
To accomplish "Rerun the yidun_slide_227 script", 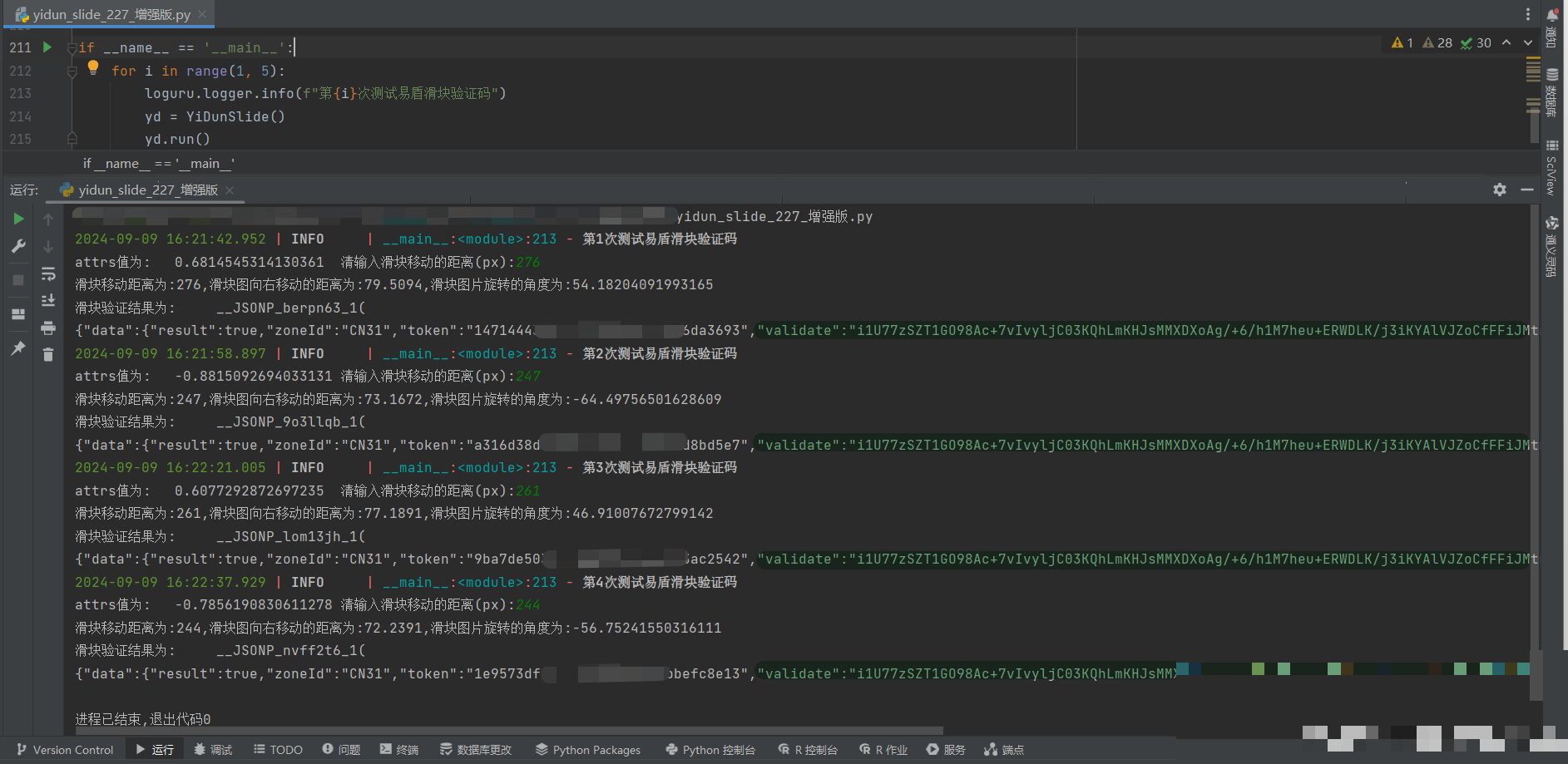I will tap(18, 219).
